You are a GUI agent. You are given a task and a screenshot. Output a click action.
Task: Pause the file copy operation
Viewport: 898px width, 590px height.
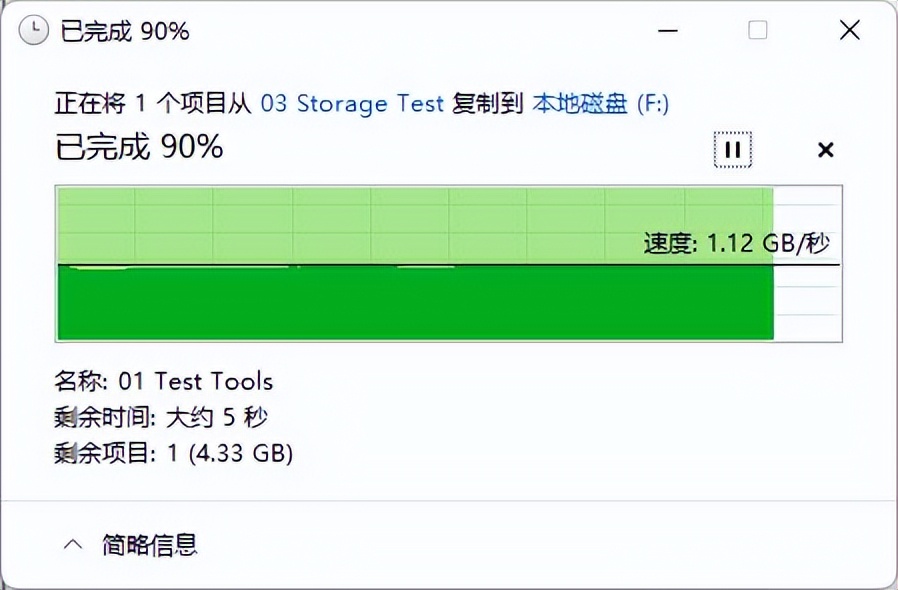pyautogui.click(x=732, y=150)
